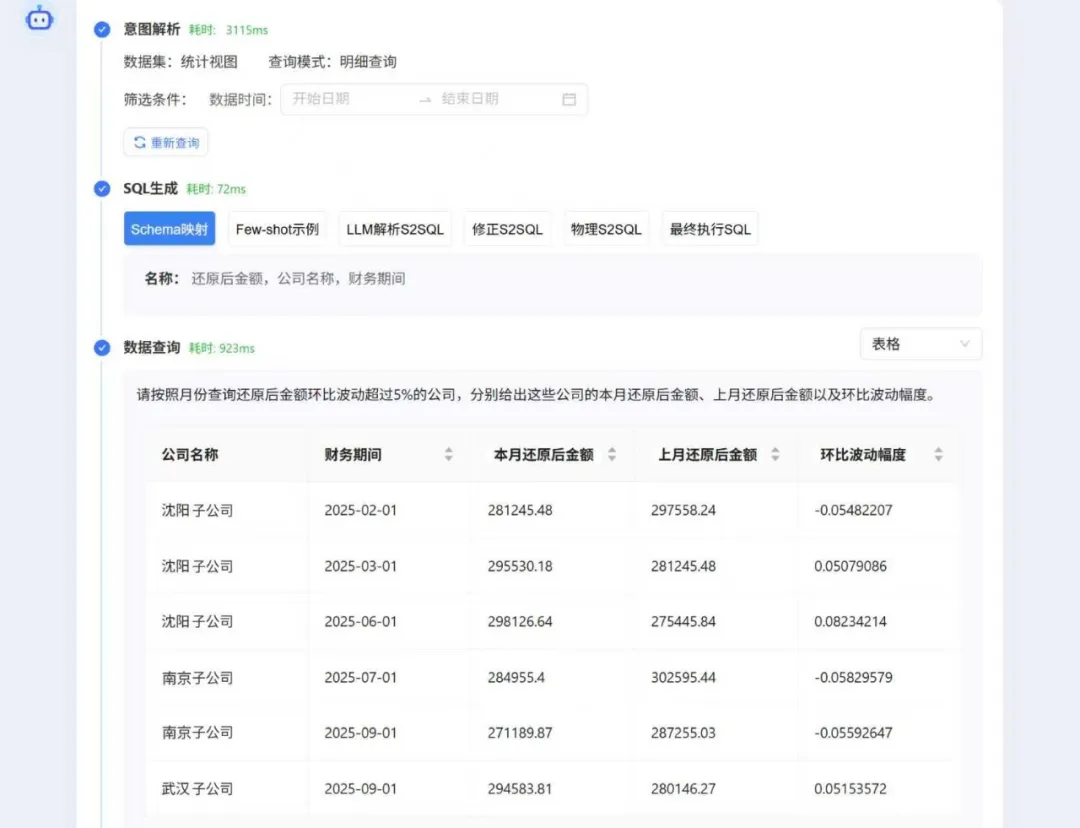
Task: Switch to the Few-shot示例 tab
Action: click(x=277, y=228)
